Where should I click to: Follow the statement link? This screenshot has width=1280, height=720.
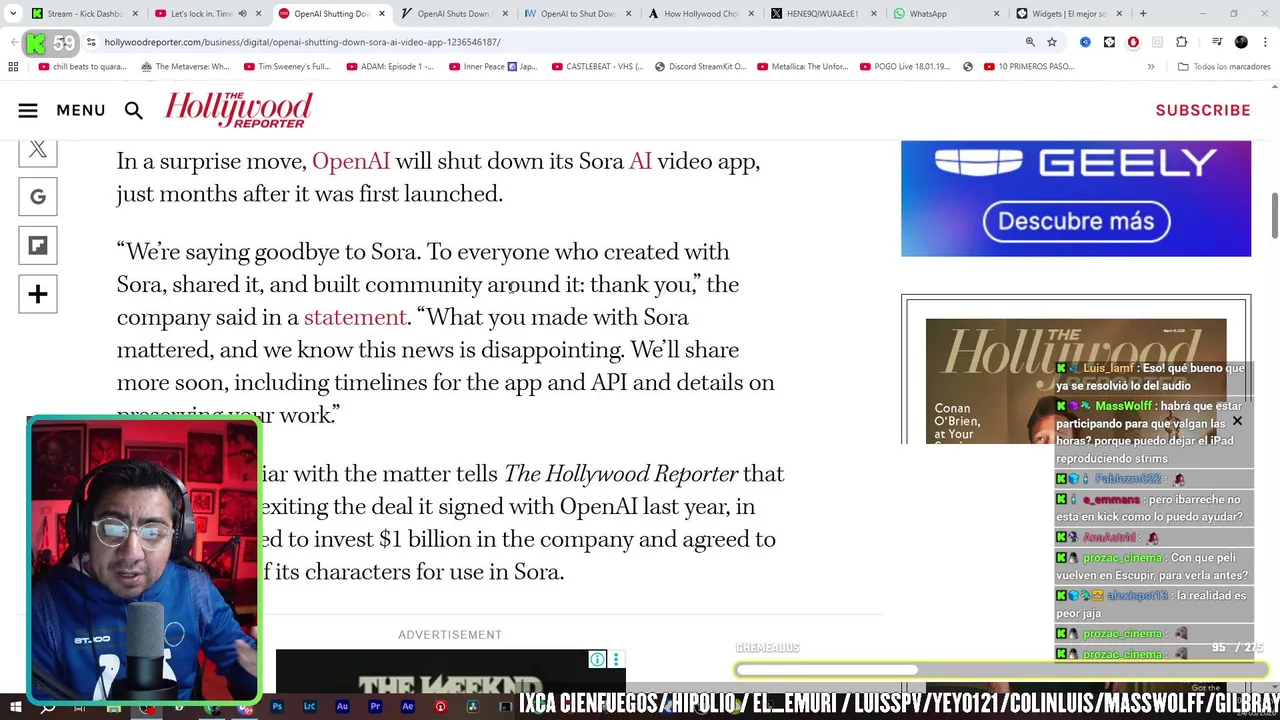355,317
